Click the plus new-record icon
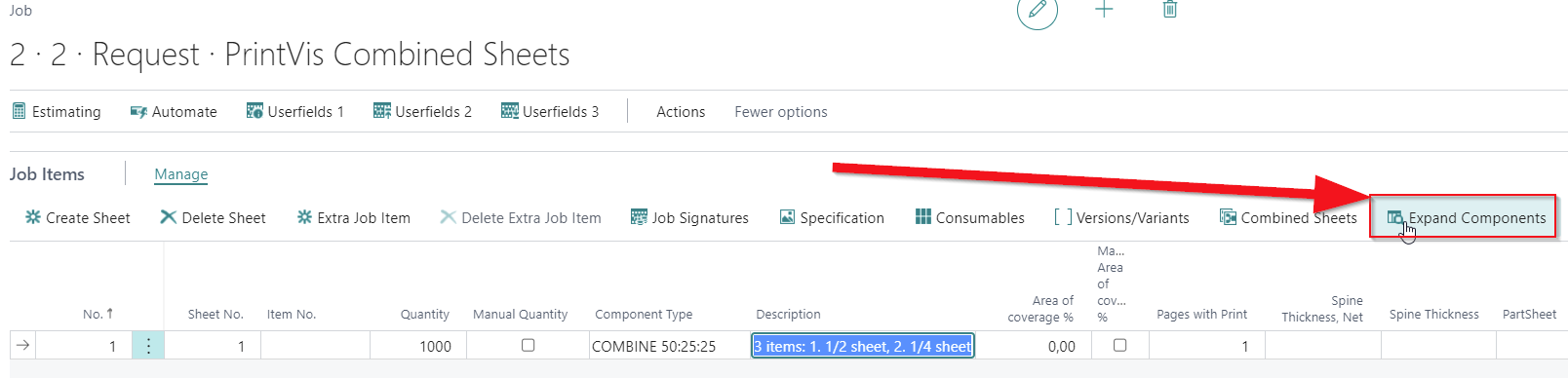Image resolution: width=1568 pixels, height=378 pixels. (x=1104, y=10)
